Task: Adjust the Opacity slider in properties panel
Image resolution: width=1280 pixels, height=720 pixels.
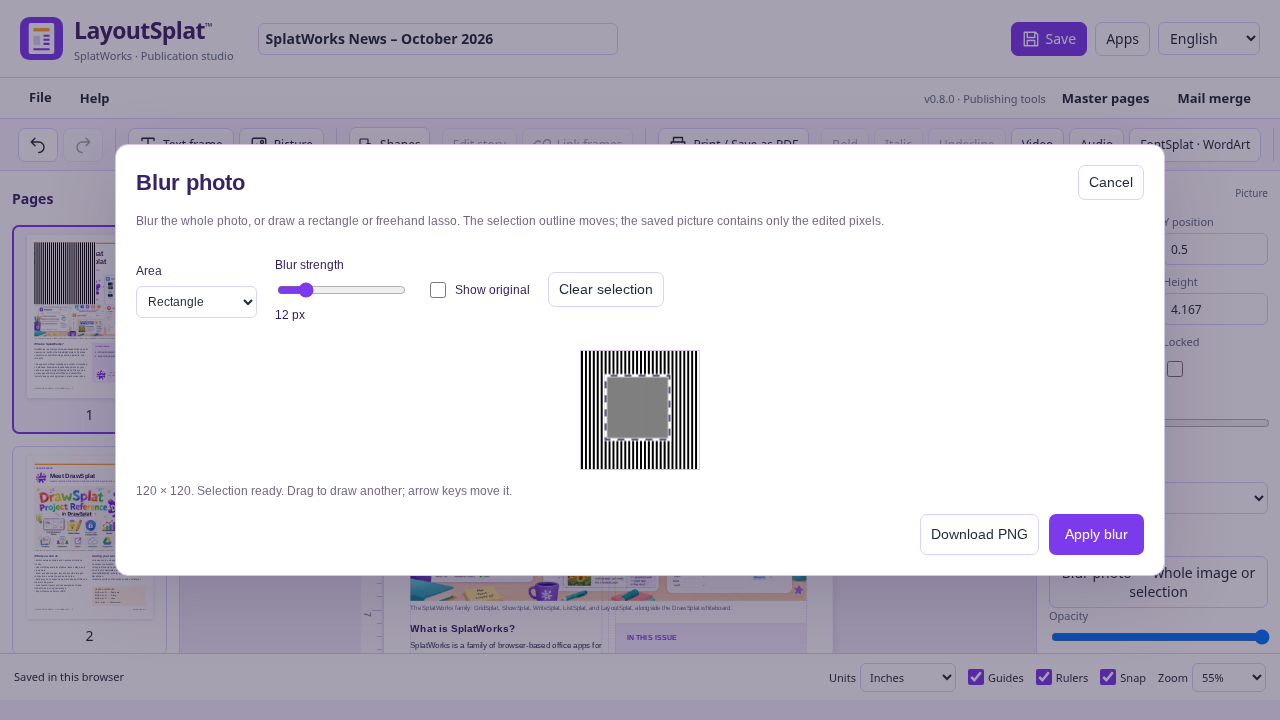Action: [x=1160, y=637]
